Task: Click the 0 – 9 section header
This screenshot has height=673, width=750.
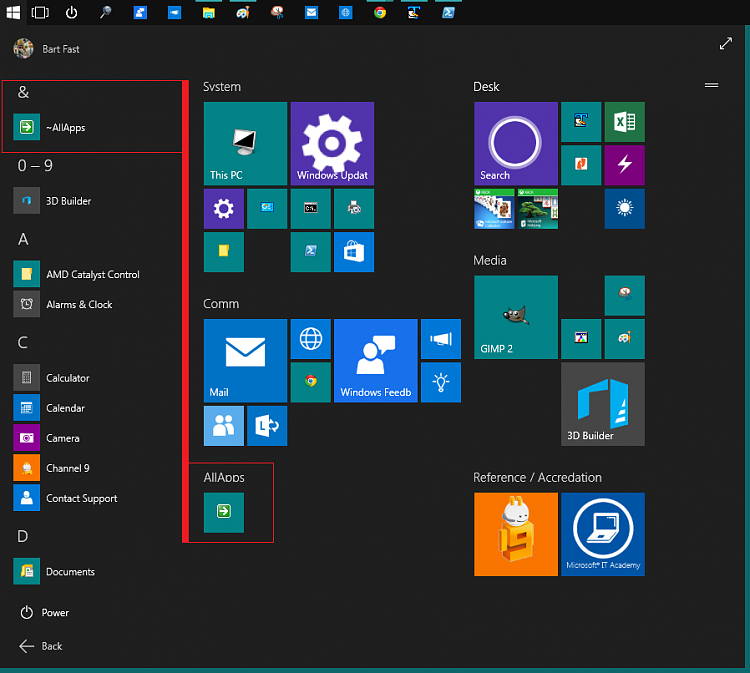Action: click(35, 165)
